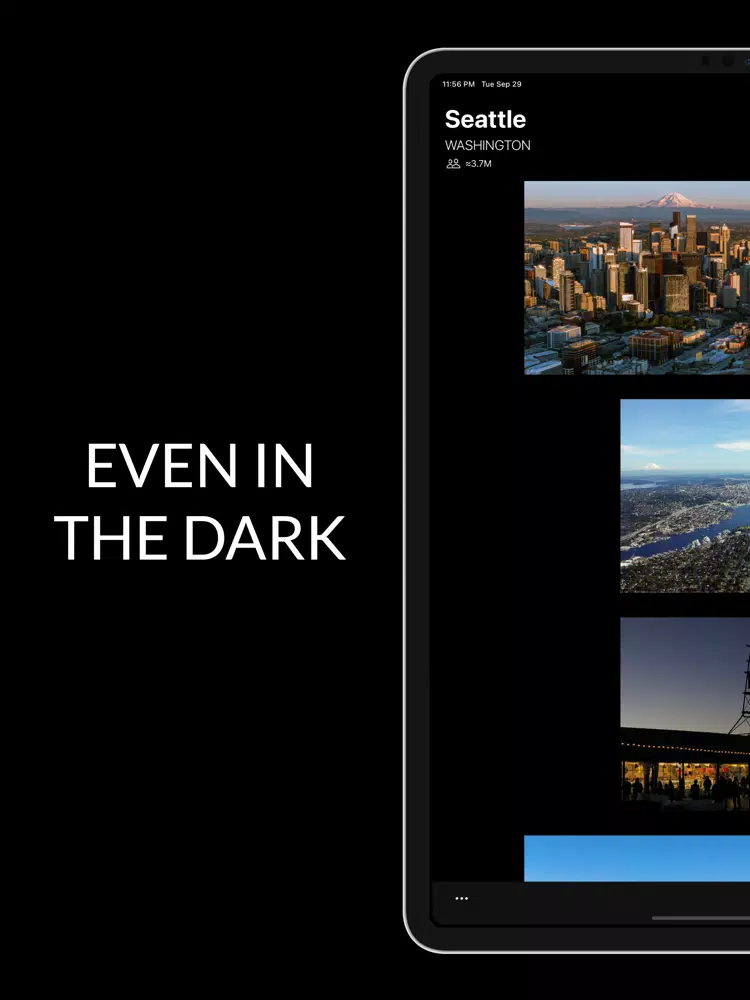This screenshot has height=1000, width=750.
Task: Select the ≈3.7M population value
Action: [478, 164]
